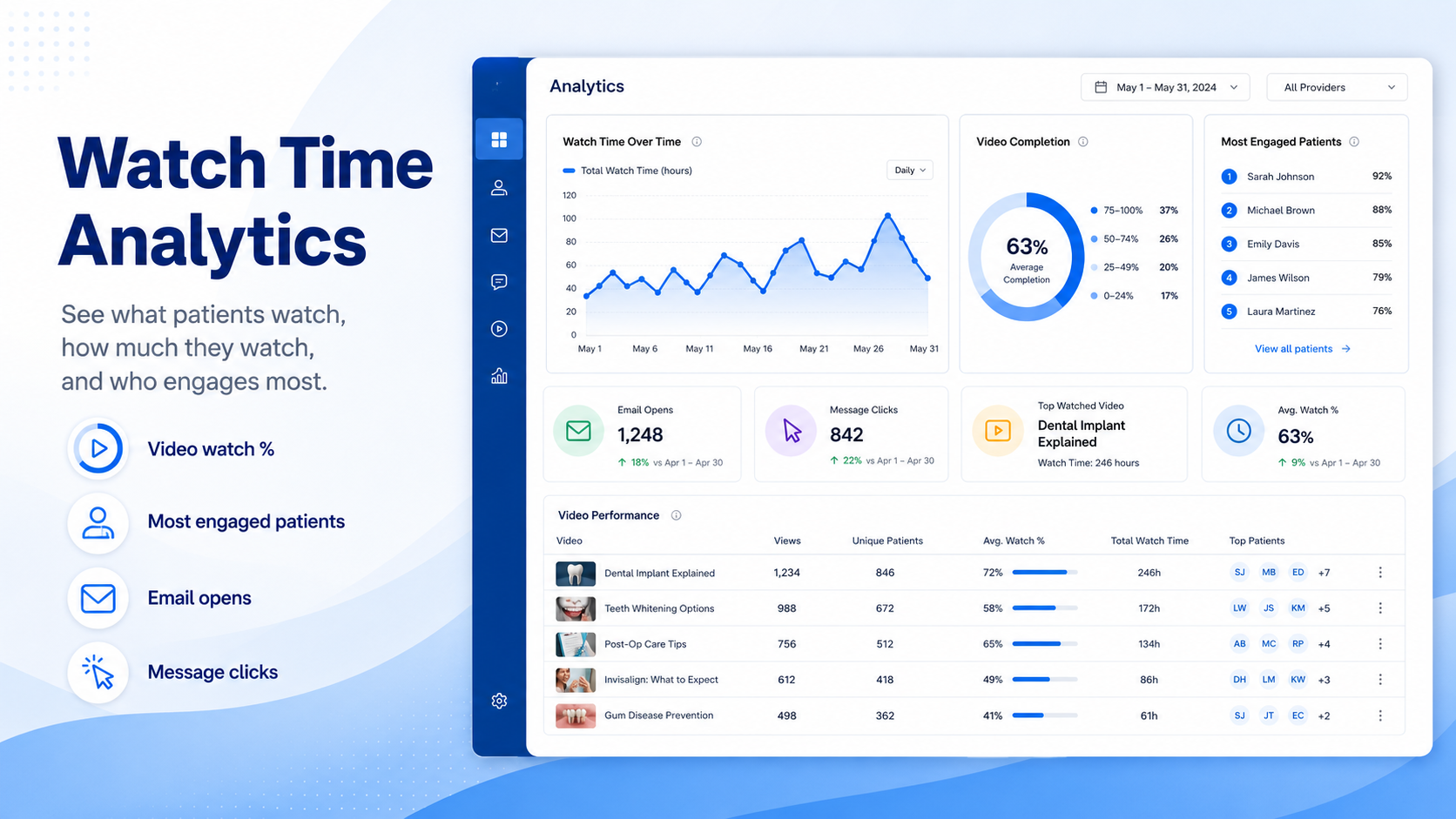Select Michael Brown in engaged patients list

coord(1306,211)
